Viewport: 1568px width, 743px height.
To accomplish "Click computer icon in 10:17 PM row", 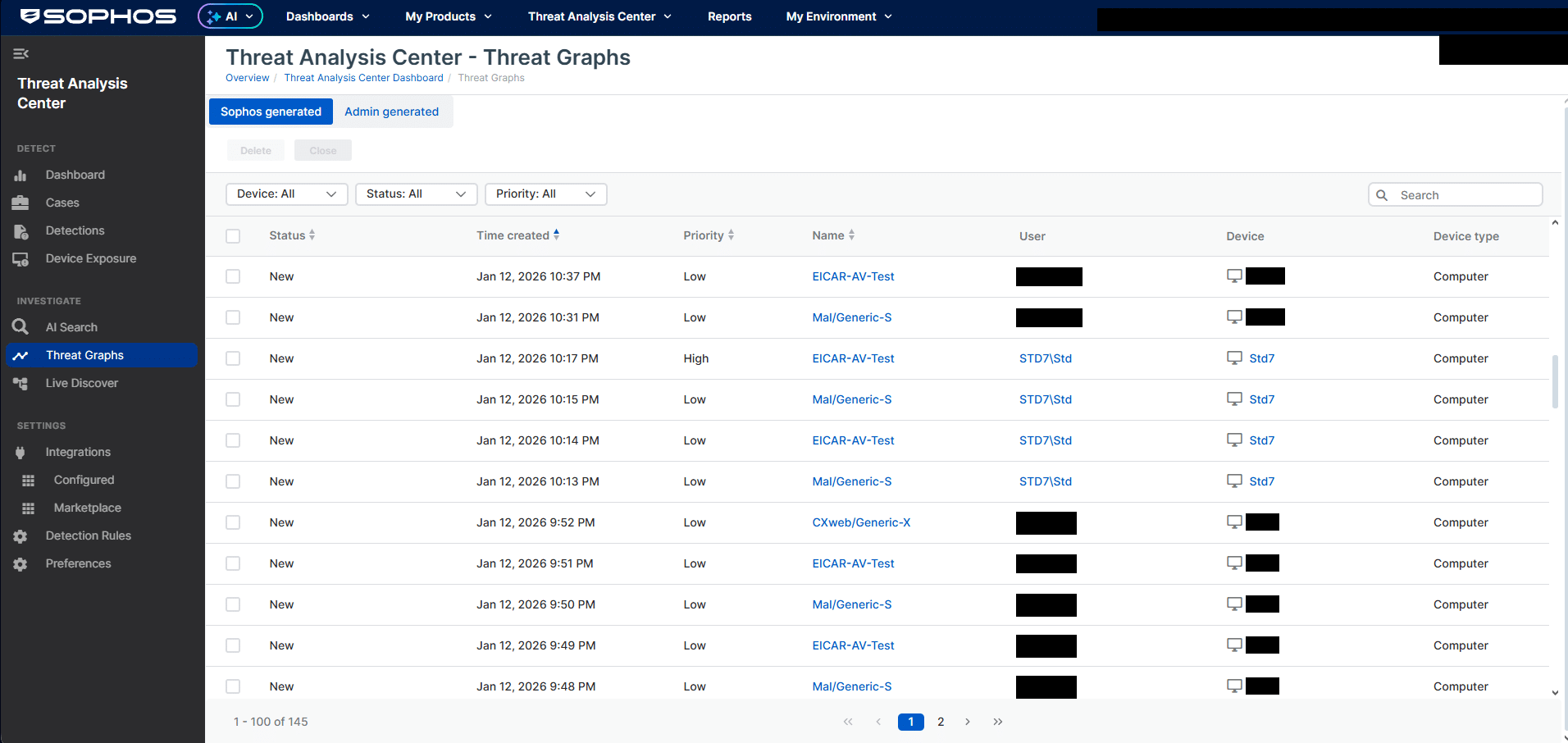I will (1234, 358).
